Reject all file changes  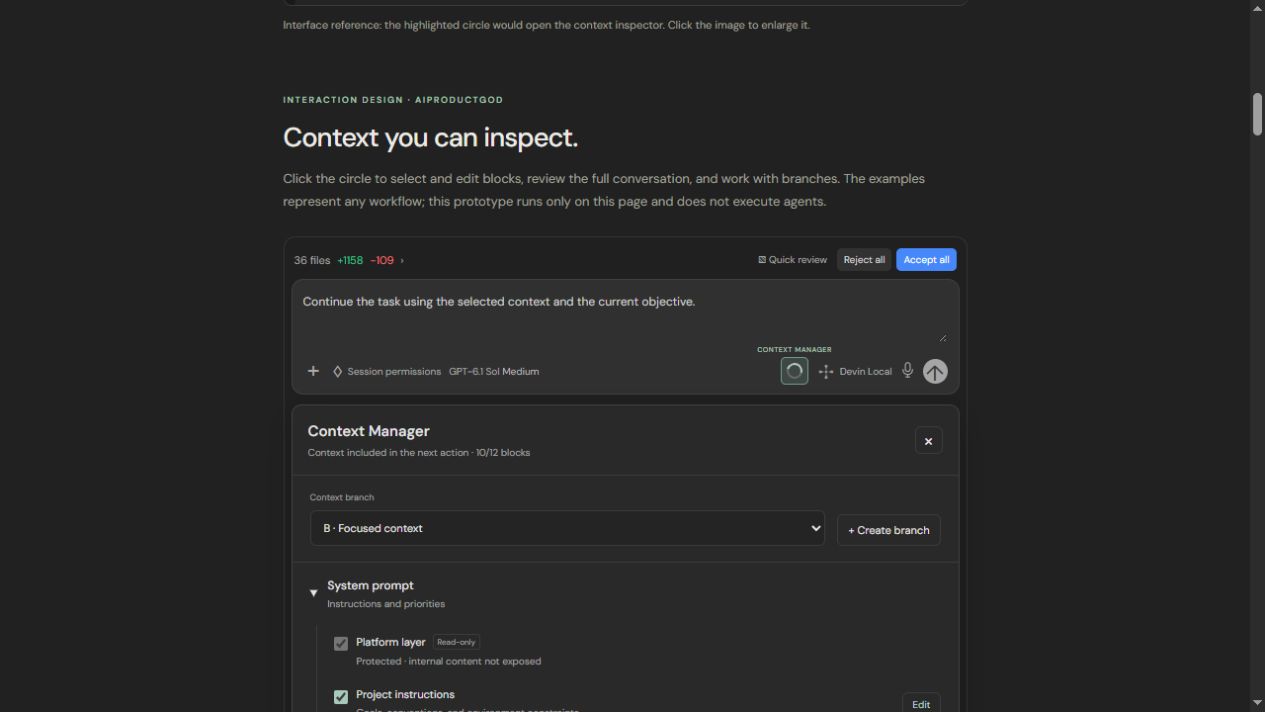[x=864, y=260]
